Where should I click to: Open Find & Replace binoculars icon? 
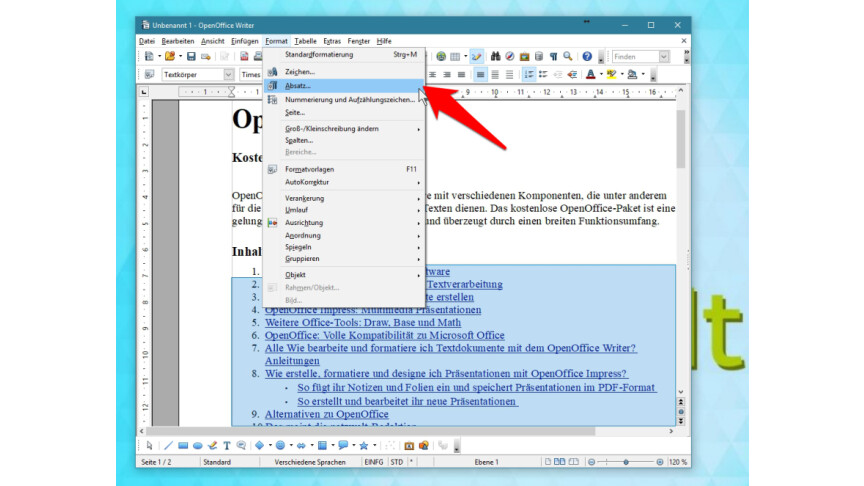point(495,56)
